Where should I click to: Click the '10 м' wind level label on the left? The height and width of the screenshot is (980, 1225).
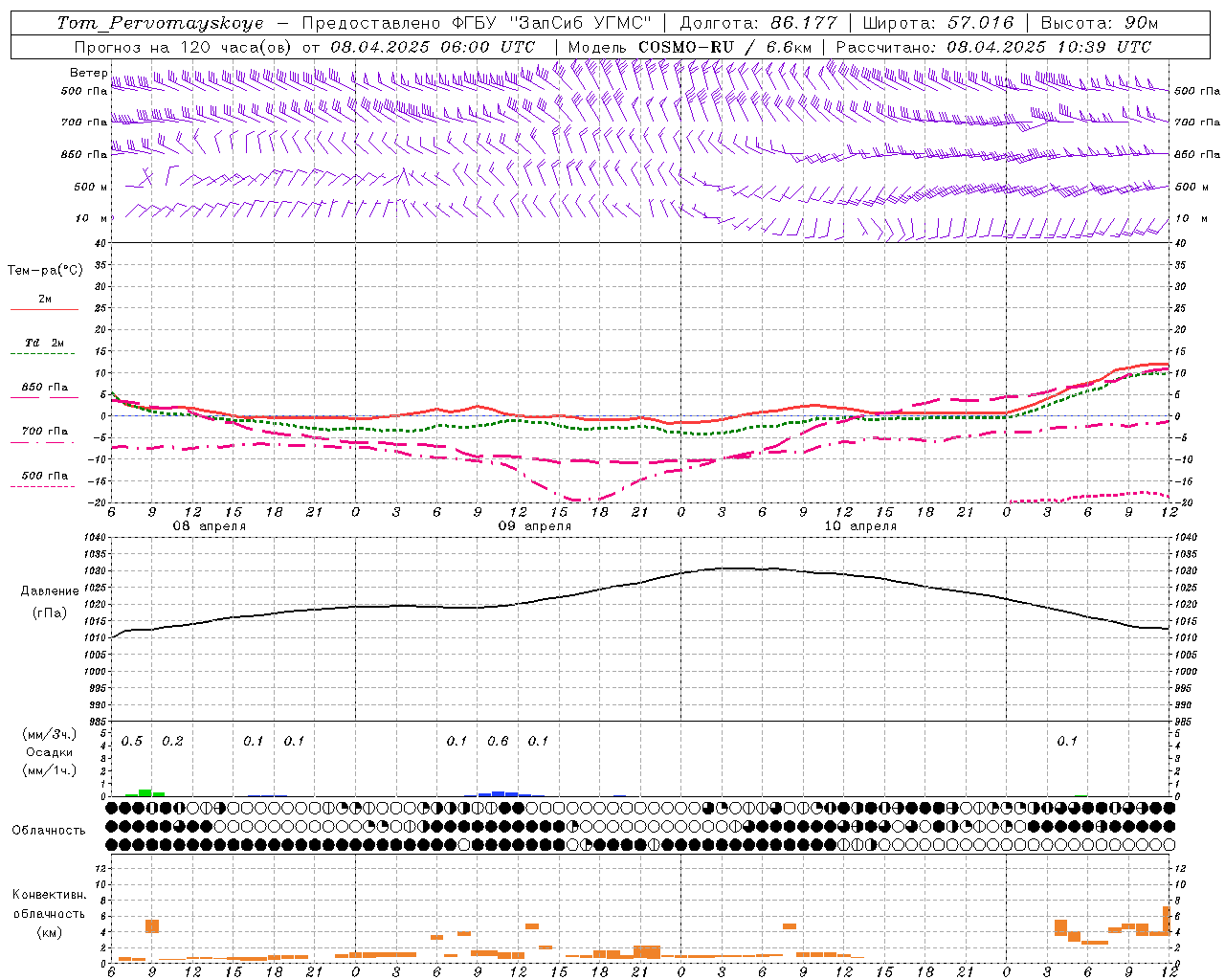91,218
